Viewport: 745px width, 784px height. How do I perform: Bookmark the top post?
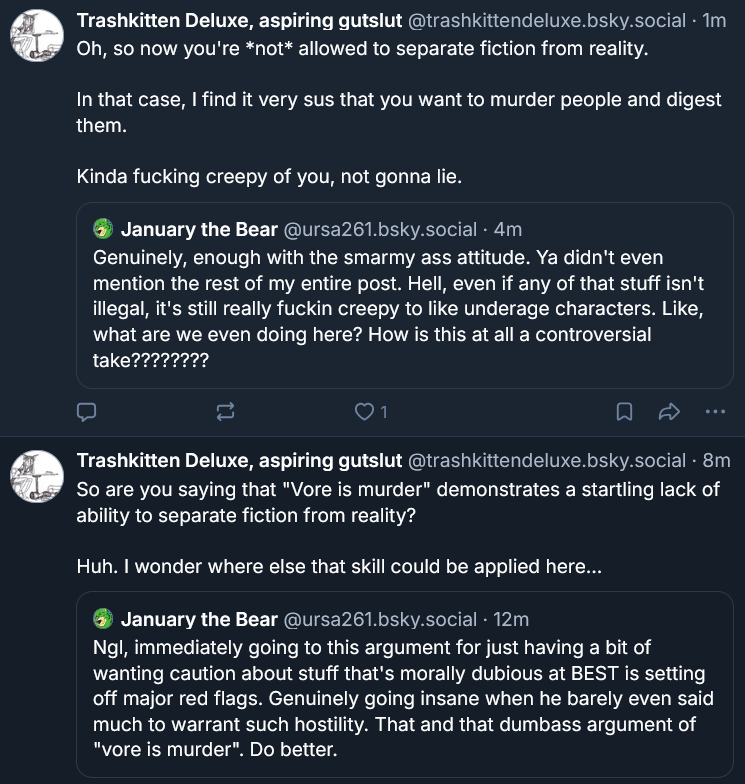pos(623,411)
